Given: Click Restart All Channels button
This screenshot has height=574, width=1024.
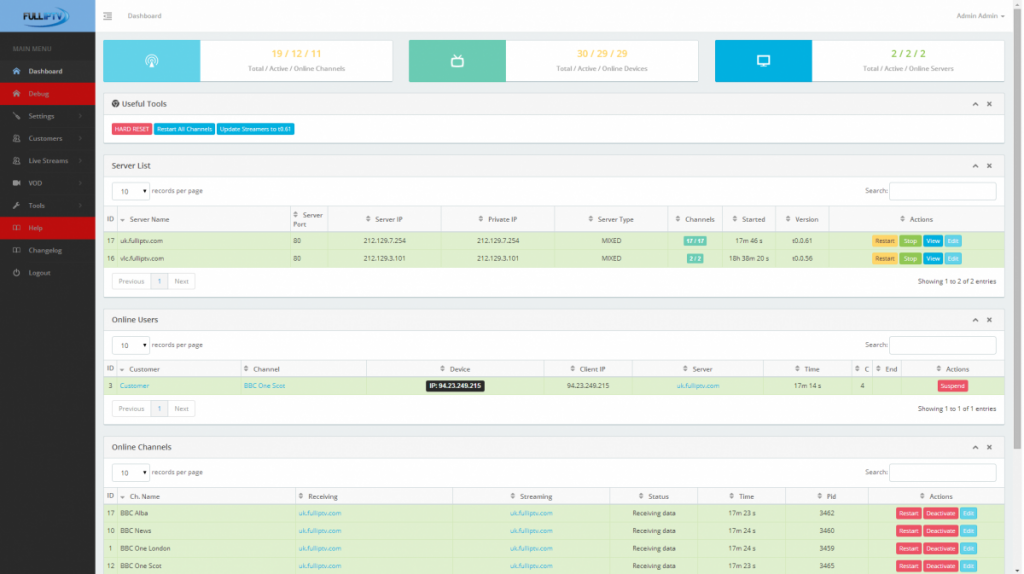Looking at the screenshot, I should (184, 129).
